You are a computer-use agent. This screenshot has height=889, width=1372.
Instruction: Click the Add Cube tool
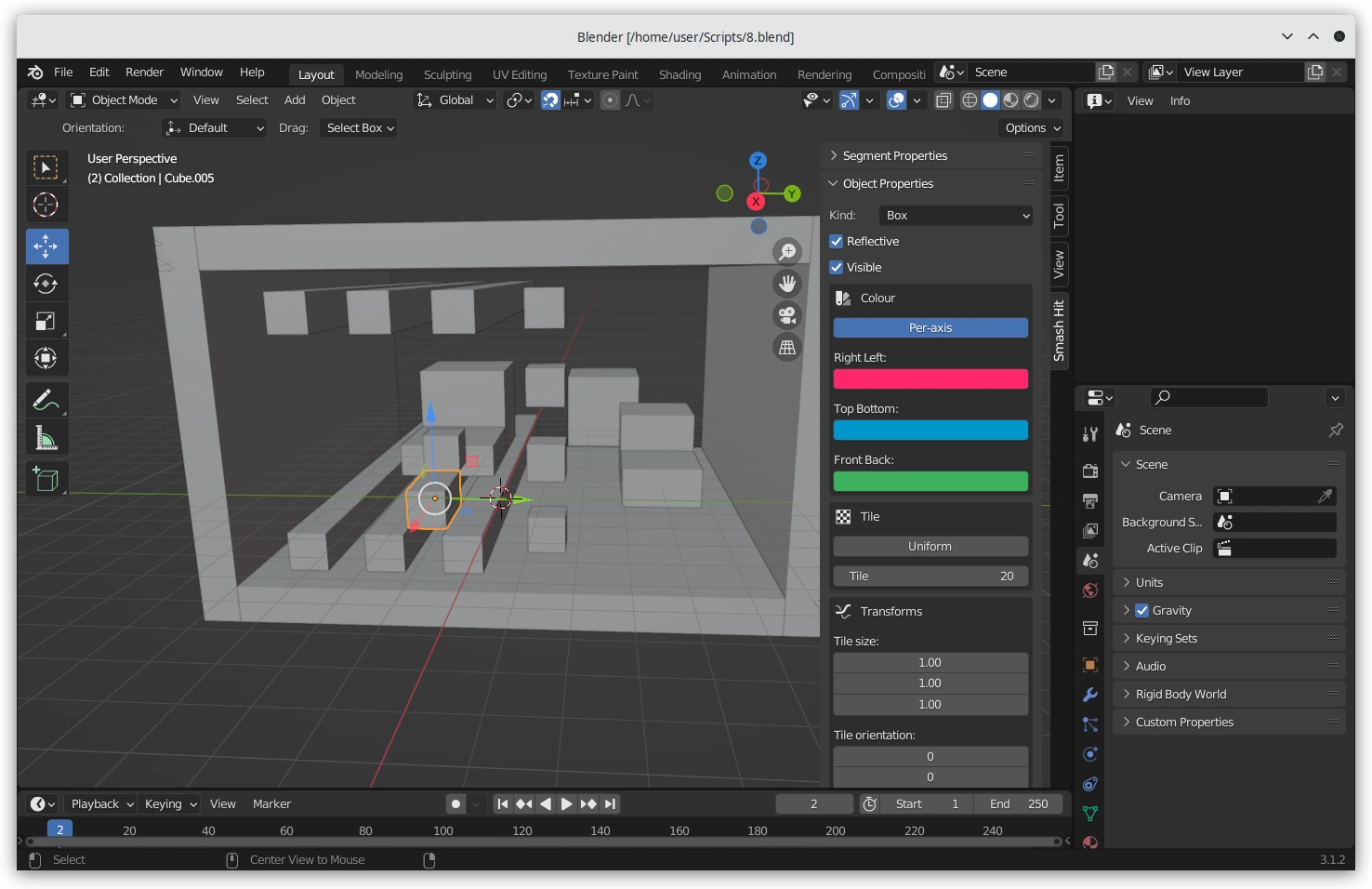pyautogui.click(x=46, y=479)
